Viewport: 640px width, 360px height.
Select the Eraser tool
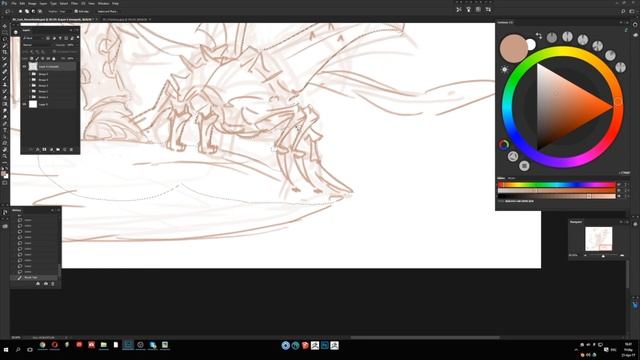coord(5,98)
